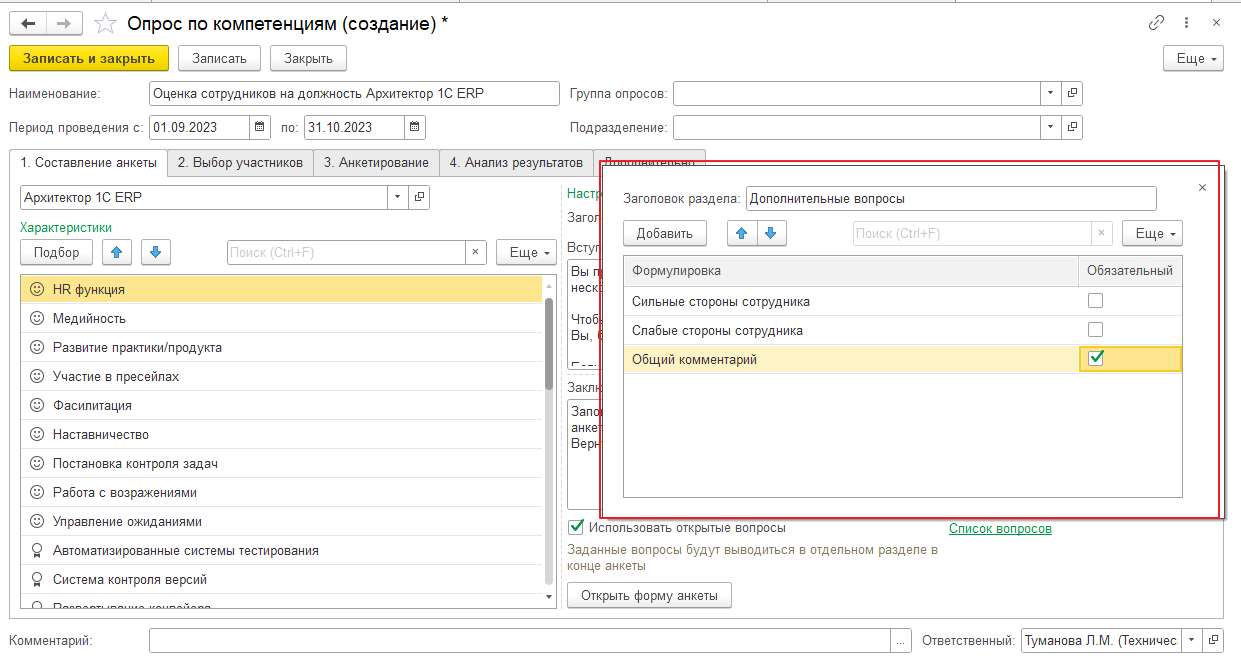Follow the Список вопросов link

pyautogui.click(x=1000, y=529)
